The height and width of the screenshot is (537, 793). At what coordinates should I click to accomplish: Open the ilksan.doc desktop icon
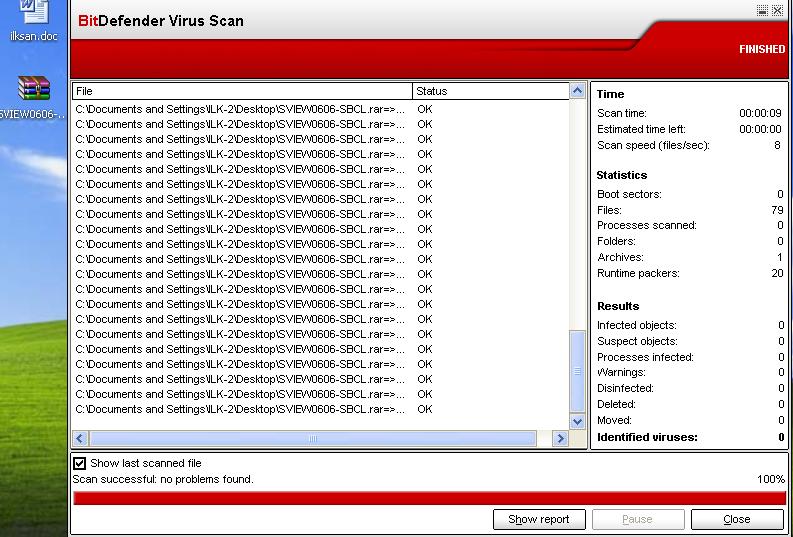(34, 20)
